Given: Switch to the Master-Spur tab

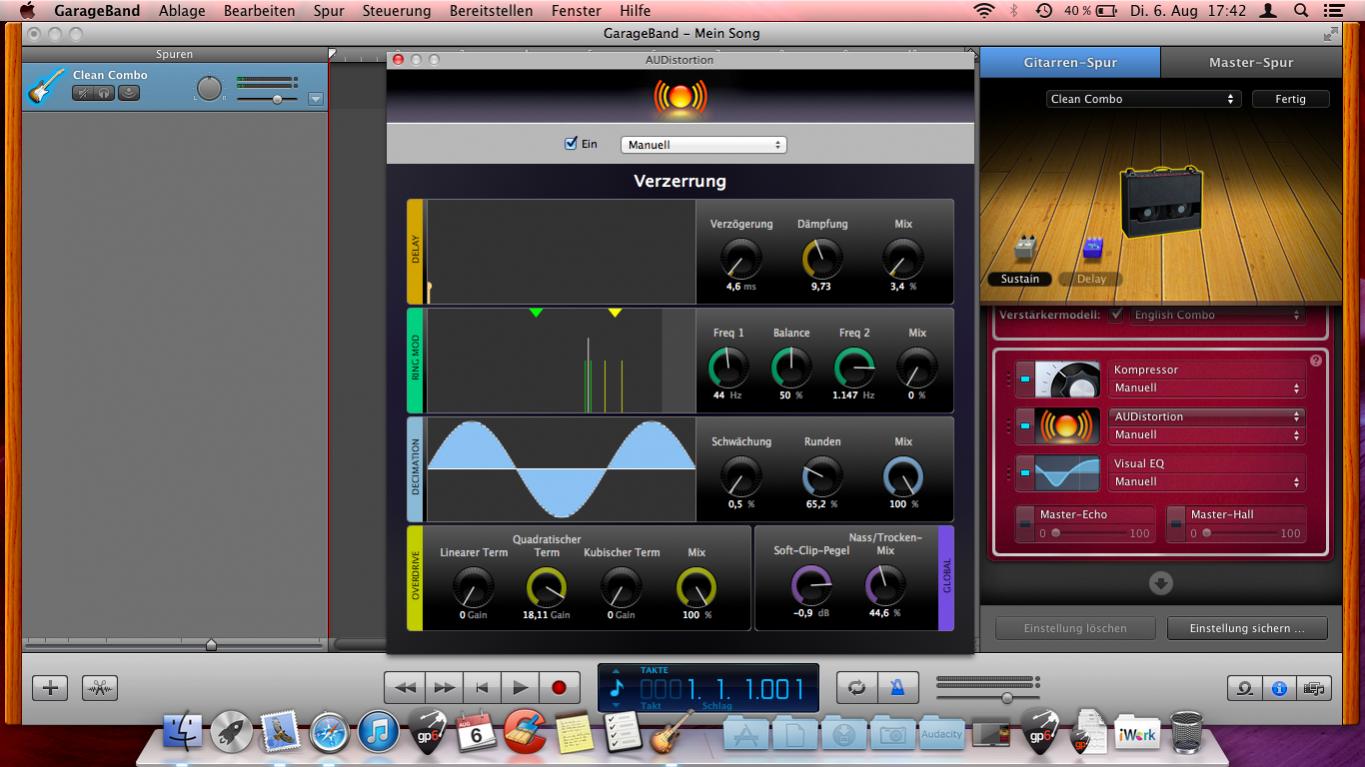Looking at the screenshot, I should 1250,62.
